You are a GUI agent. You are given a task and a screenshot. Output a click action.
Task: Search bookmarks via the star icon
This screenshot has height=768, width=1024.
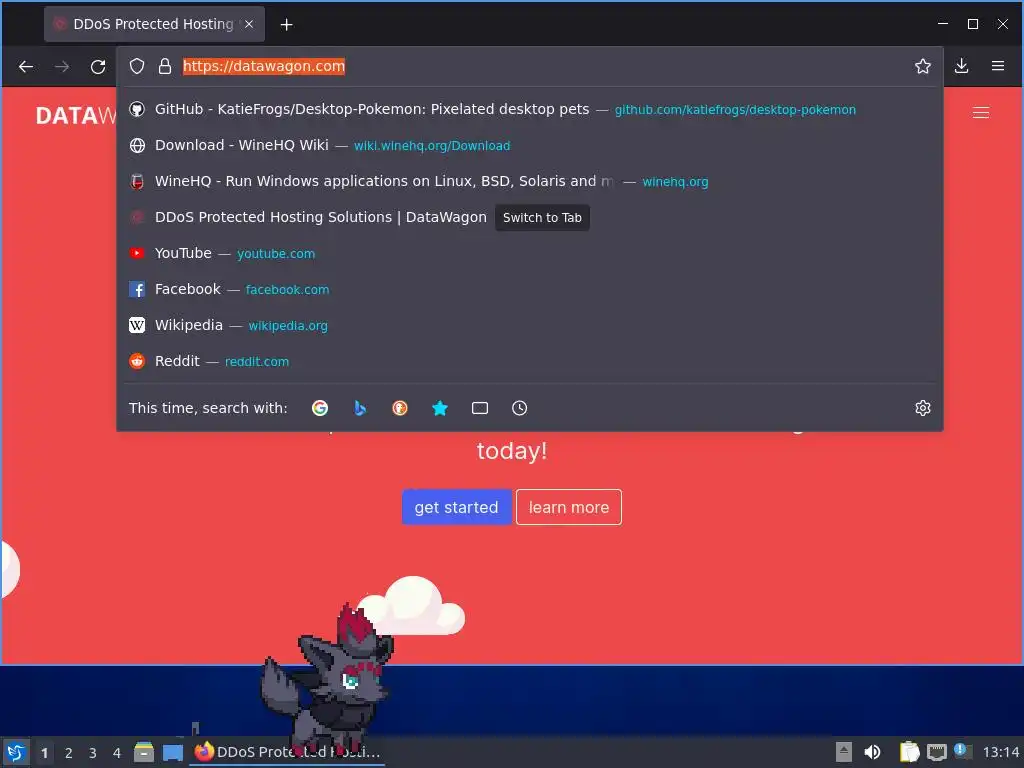pyautogui.click(x=440, y=408)
